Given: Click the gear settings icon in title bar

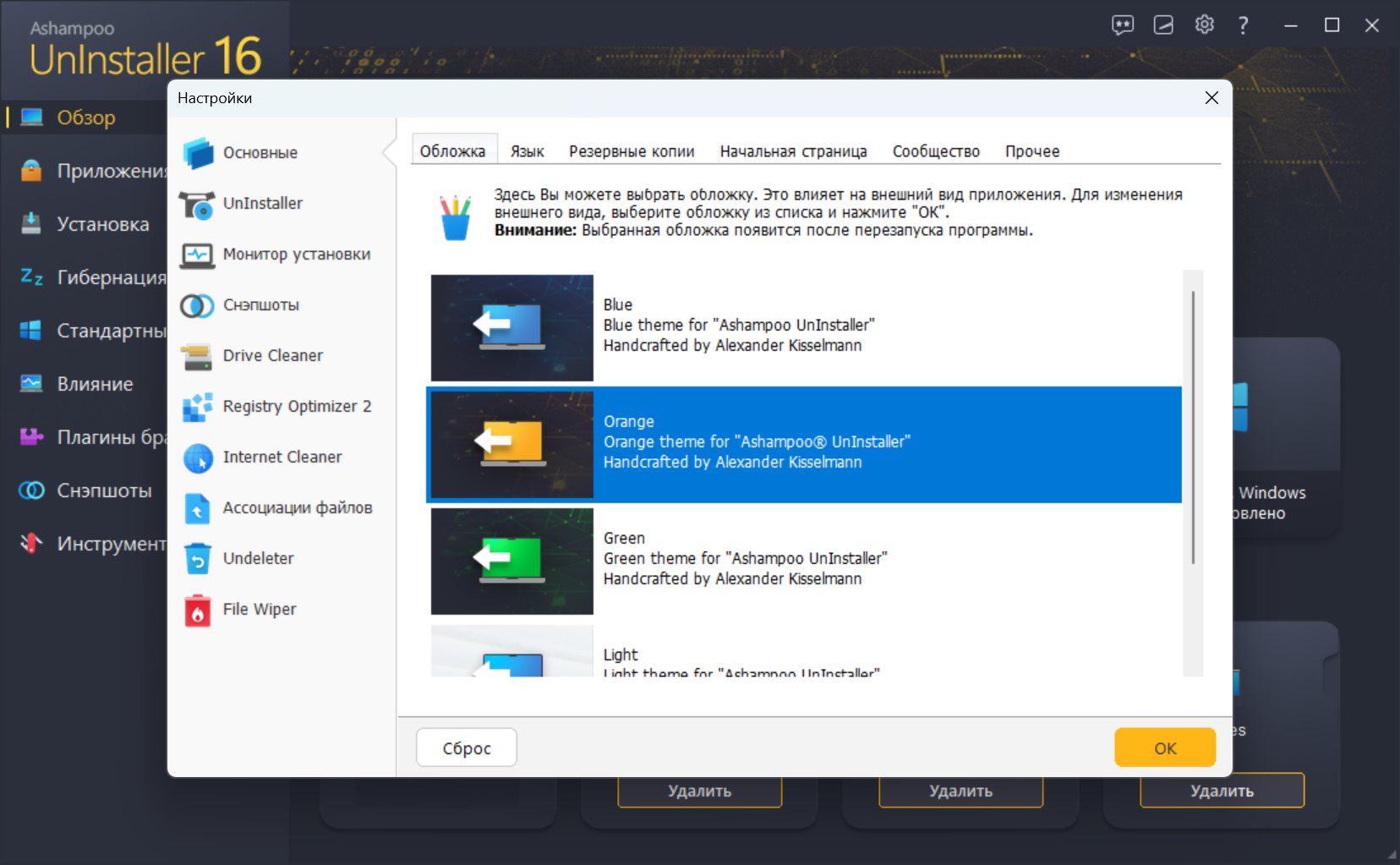Looking at the screenshot, I should (x=1204, y=25).
